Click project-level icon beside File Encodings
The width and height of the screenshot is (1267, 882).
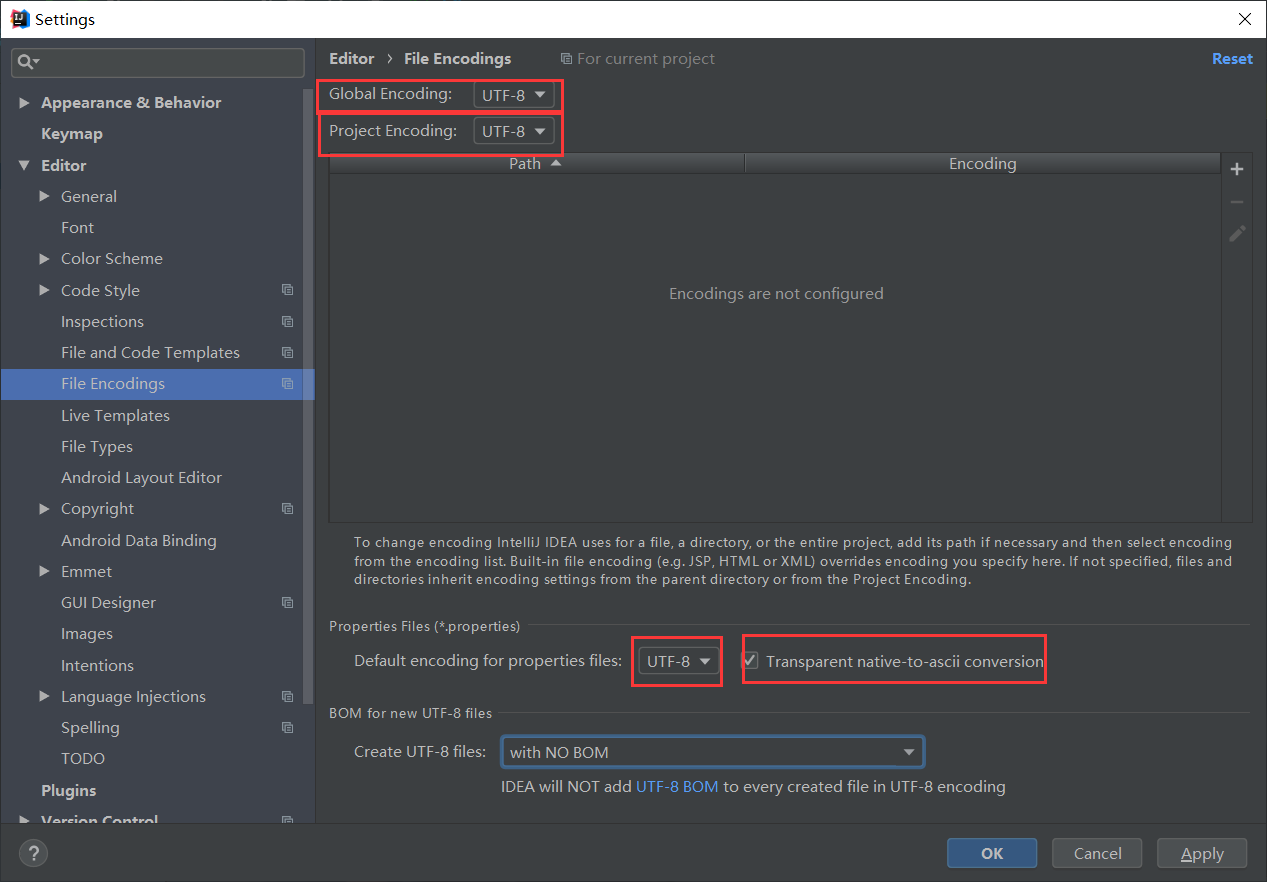click(288, 384)
